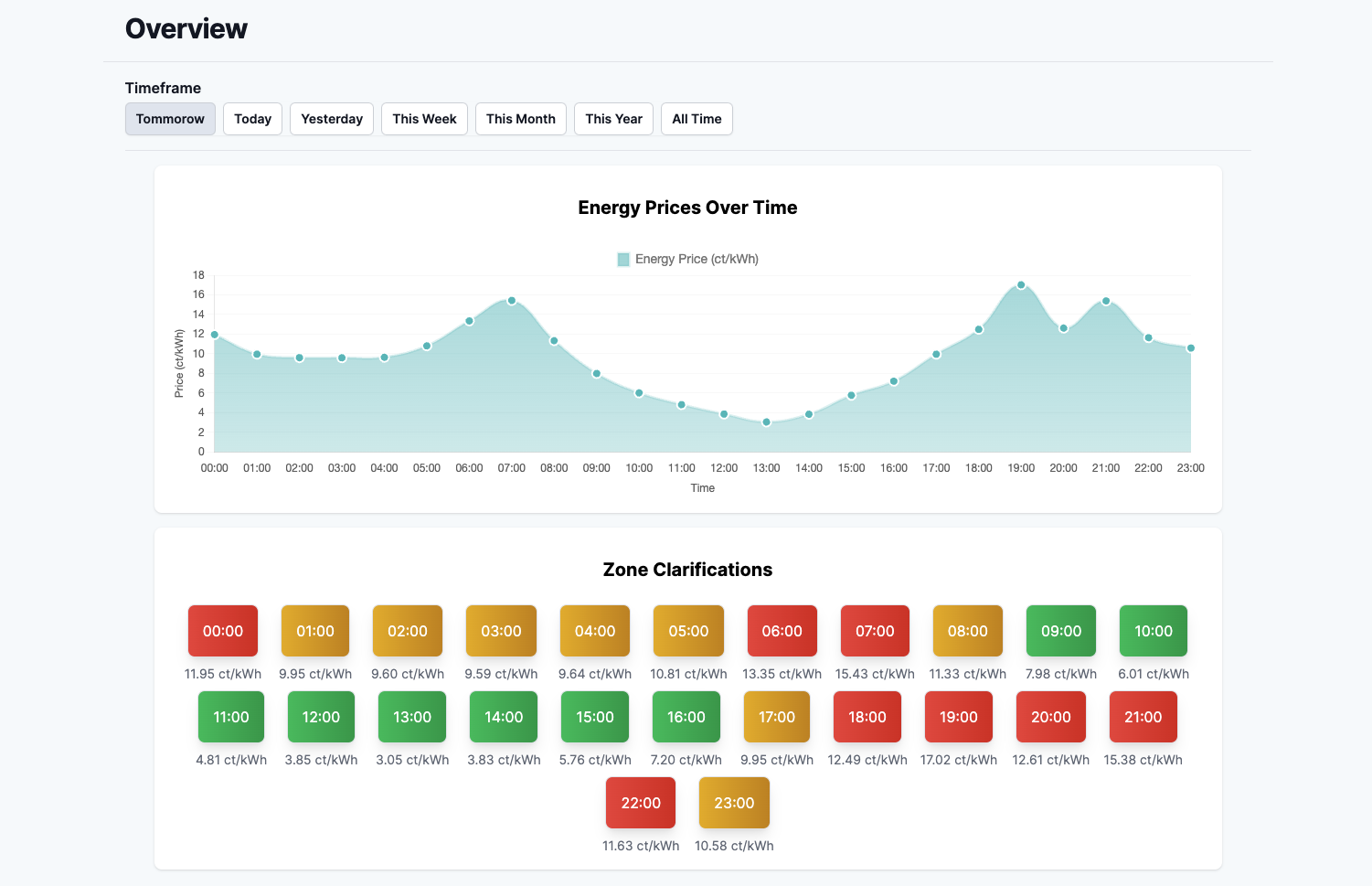The height and width of the screenshot is (886, 1372).
Task: Click the Overview page heading
Action: tap(186, 29)
